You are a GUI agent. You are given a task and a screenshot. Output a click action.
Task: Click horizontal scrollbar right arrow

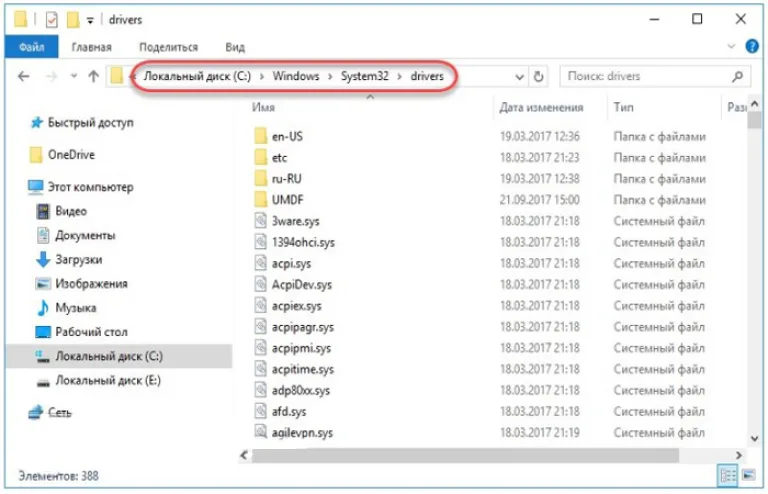739,455
